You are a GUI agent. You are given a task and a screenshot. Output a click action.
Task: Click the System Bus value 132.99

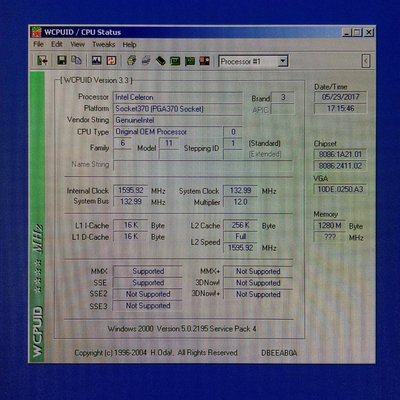[130, 202]
